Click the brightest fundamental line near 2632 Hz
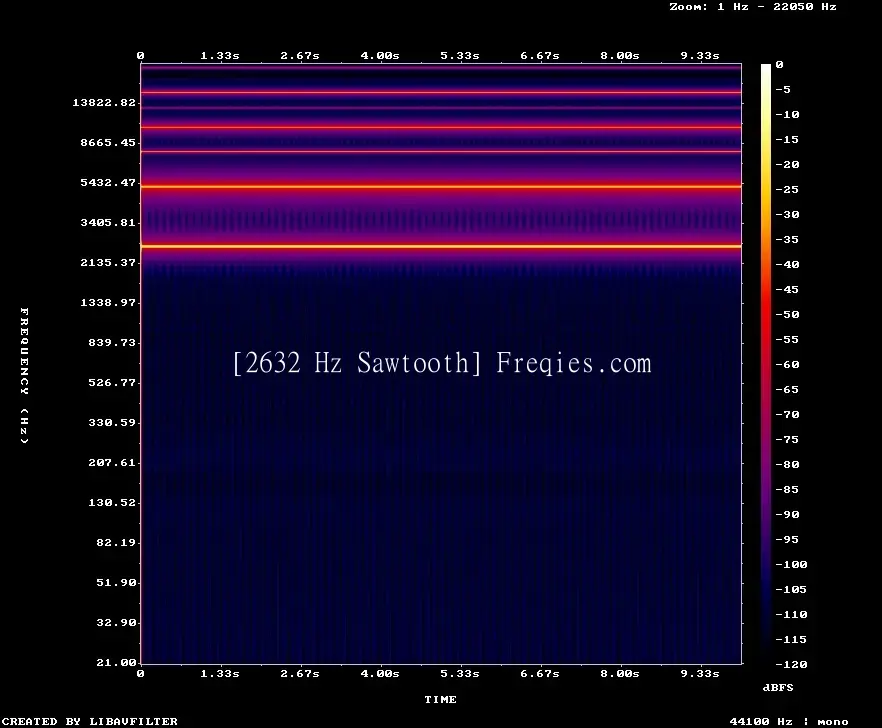 pyautogui.click(x=441, y=246)
